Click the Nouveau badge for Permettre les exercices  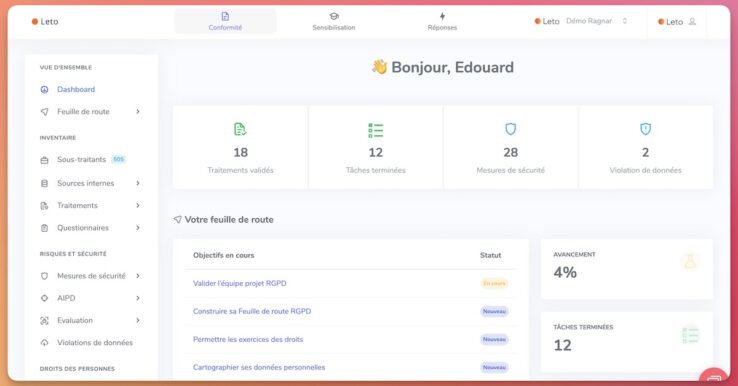pos(494,339)
